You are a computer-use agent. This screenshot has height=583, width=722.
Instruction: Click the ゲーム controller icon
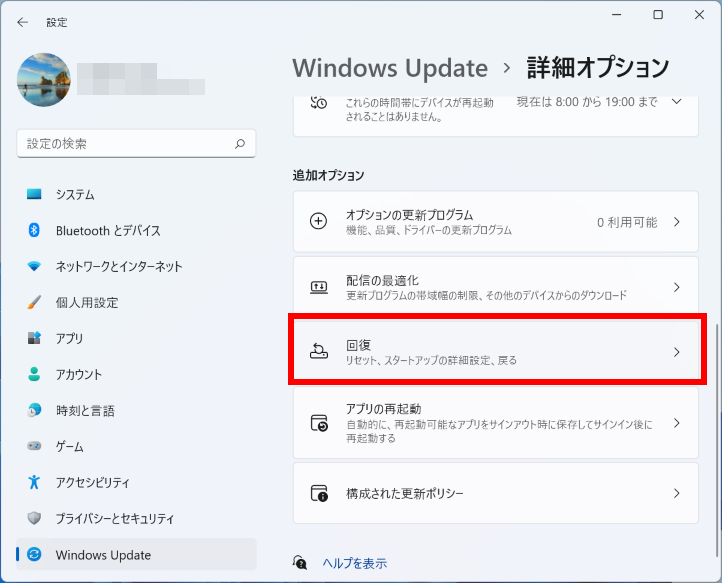click(x=34, y=446)
